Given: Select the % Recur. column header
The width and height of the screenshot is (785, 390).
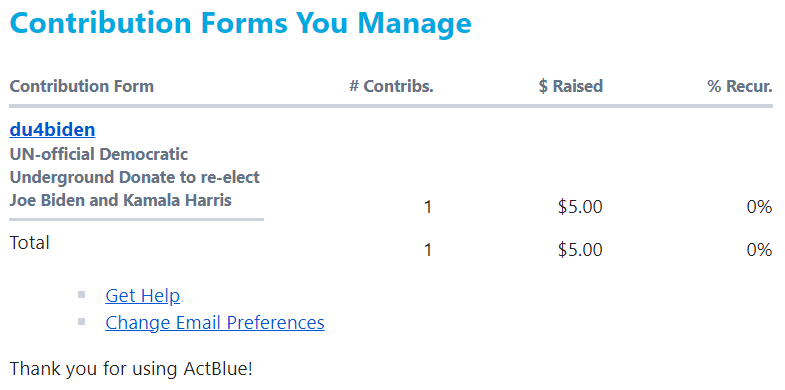Looking at the screenshot, I should [x=740, y=86].
